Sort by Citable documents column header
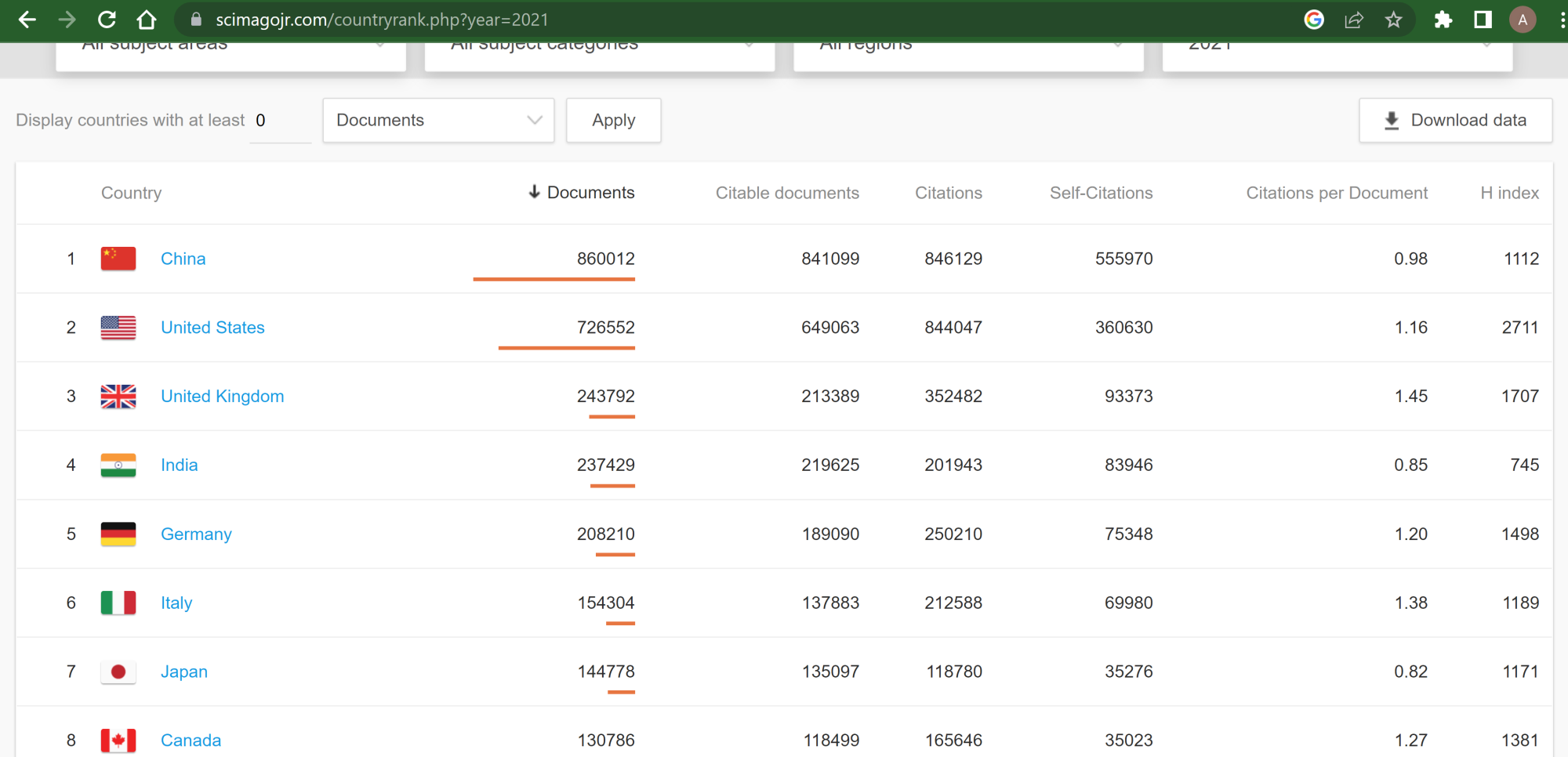Screen dimensions: 1568x757 tap(787, 193)
